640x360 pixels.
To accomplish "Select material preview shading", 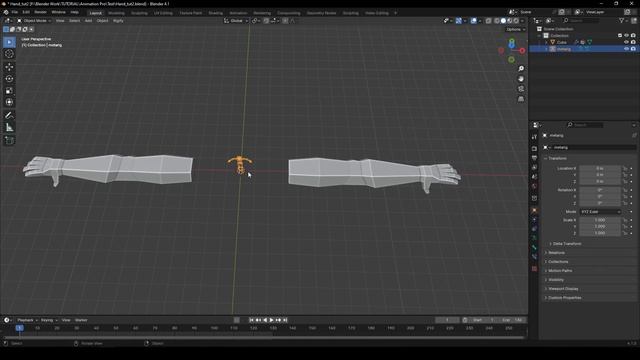I will tap(510, 21).
